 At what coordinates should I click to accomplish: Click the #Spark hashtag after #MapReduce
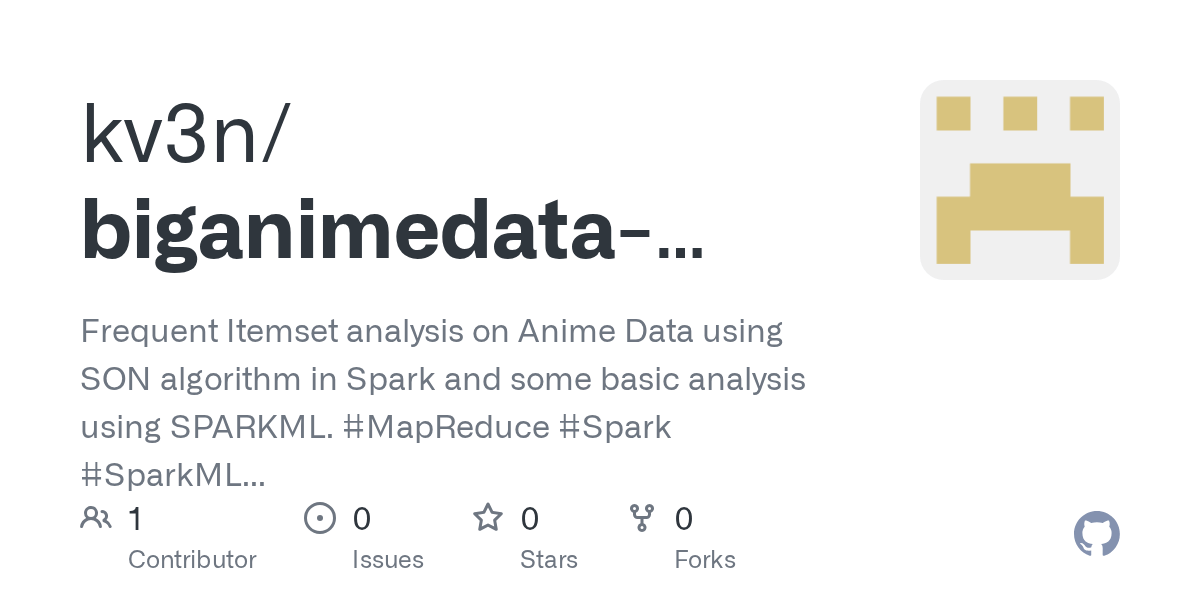[x=615, y=427]
